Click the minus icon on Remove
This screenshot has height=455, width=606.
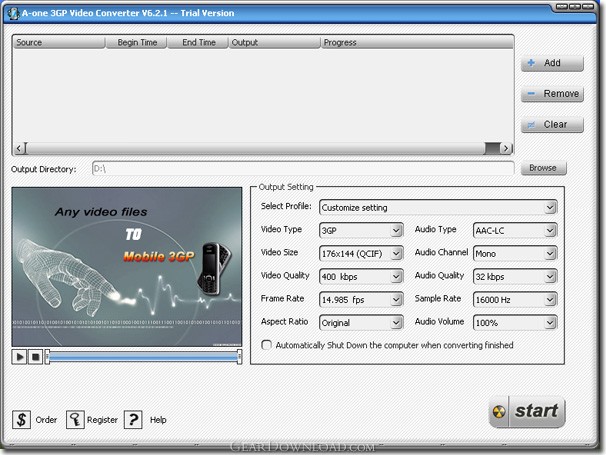coord(531,94)
